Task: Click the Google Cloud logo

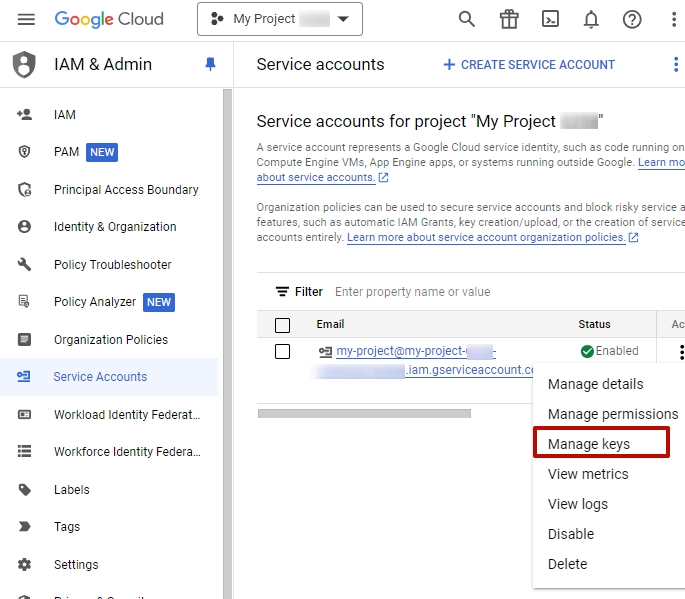Action: (109, 19)
